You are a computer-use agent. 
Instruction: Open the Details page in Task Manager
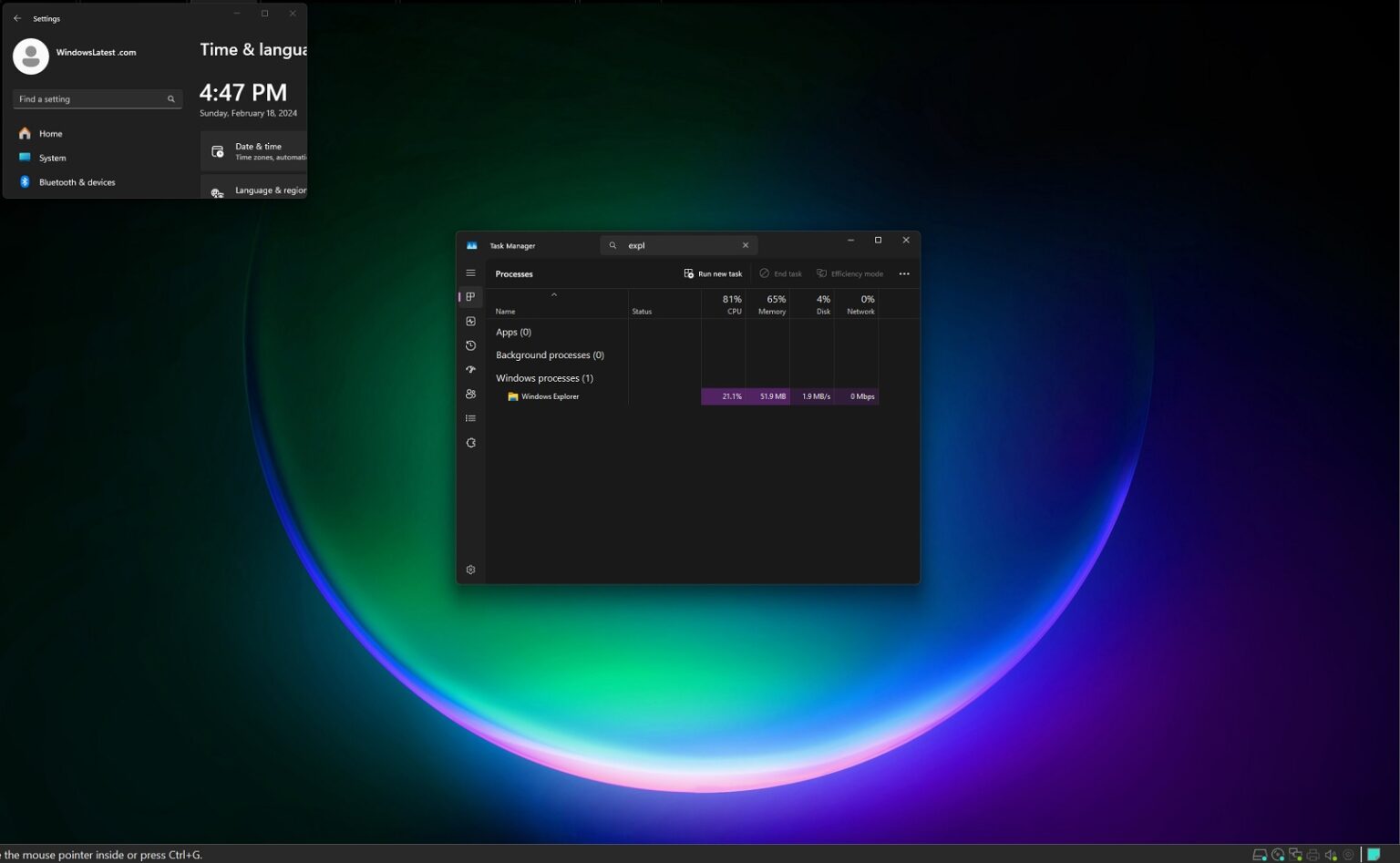[470, 417]
